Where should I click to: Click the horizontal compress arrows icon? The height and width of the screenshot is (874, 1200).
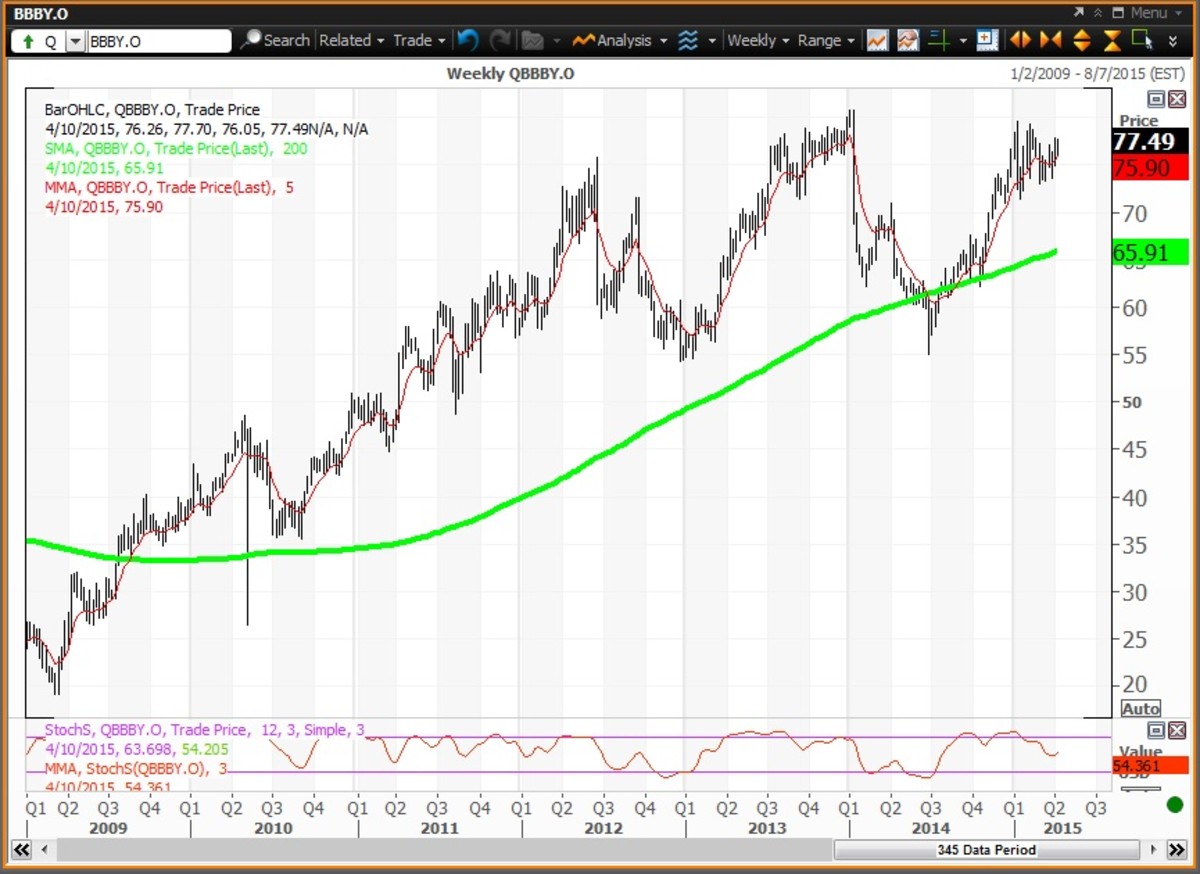[1050, 41]
